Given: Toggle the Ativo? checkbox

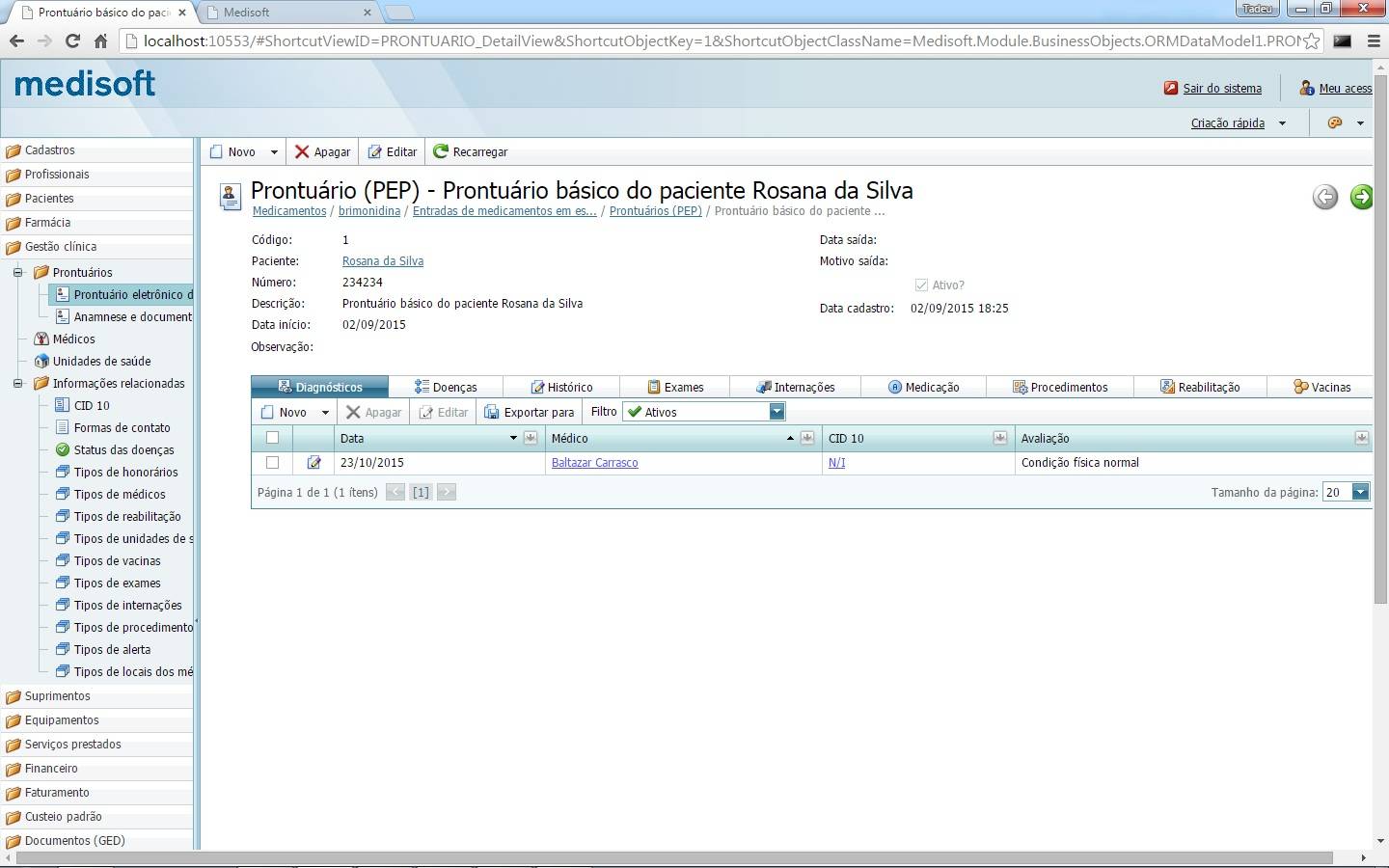Looking at the screenshot, I should point(921,285).
